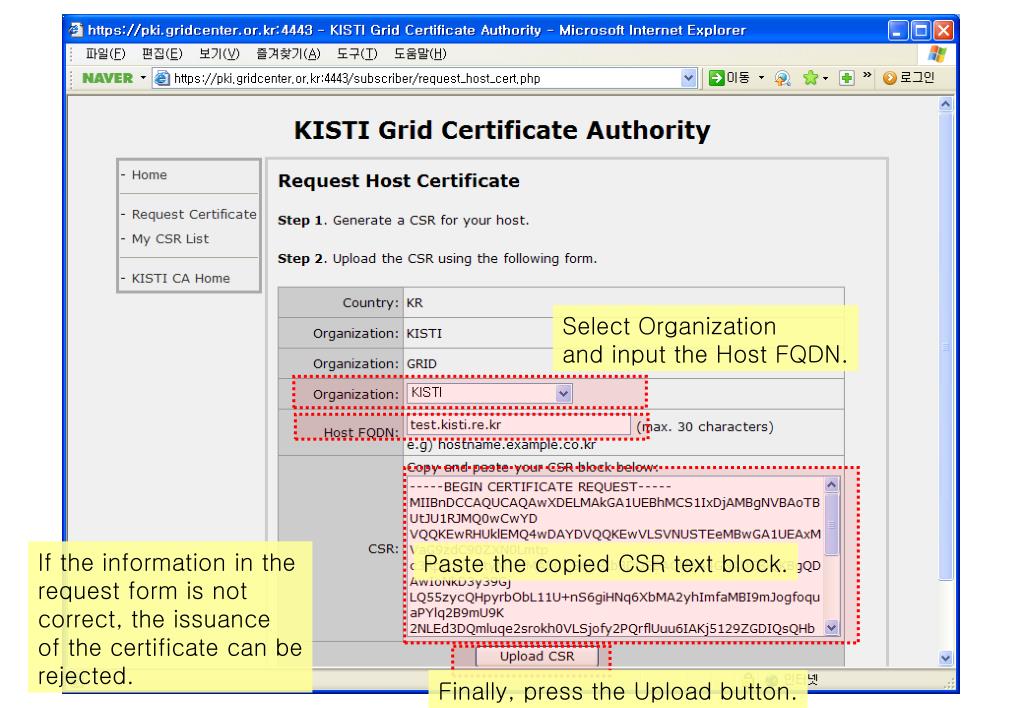Image resolution: width=1023 pixels, height=708 pixels.
Task: Click the page vertical scrollbar thumb
Action: click(x=945, y=346)
